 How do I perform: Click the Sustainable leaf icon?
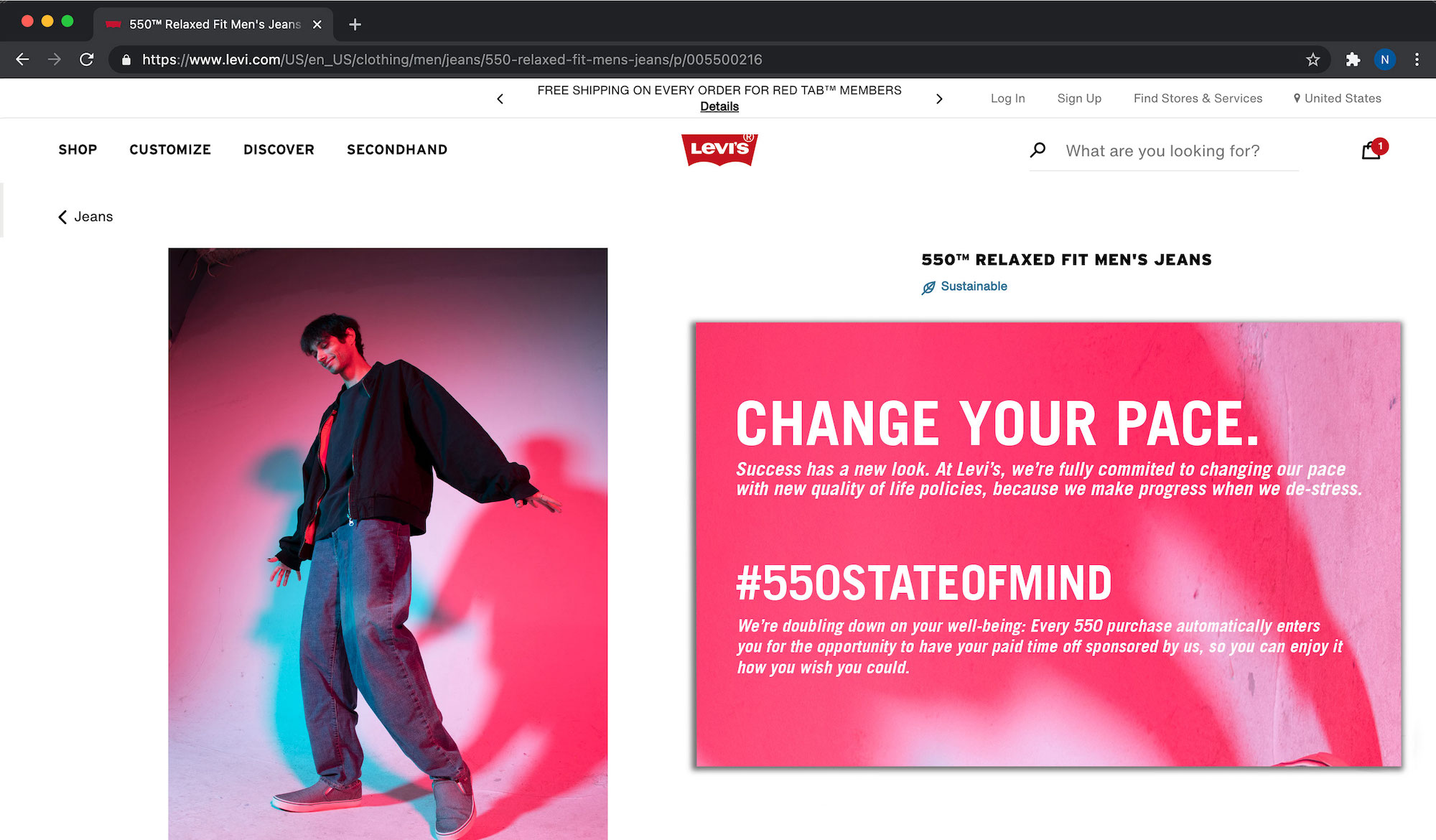pyautogui.click(x=928, y=287)
